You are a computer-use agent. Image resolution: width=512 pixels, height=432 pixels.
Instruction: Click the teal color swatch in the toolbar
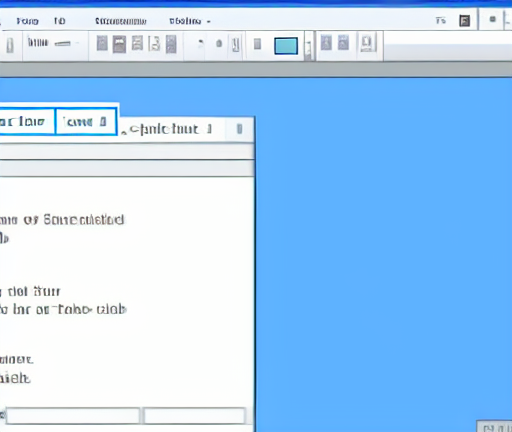coord(286,46)
